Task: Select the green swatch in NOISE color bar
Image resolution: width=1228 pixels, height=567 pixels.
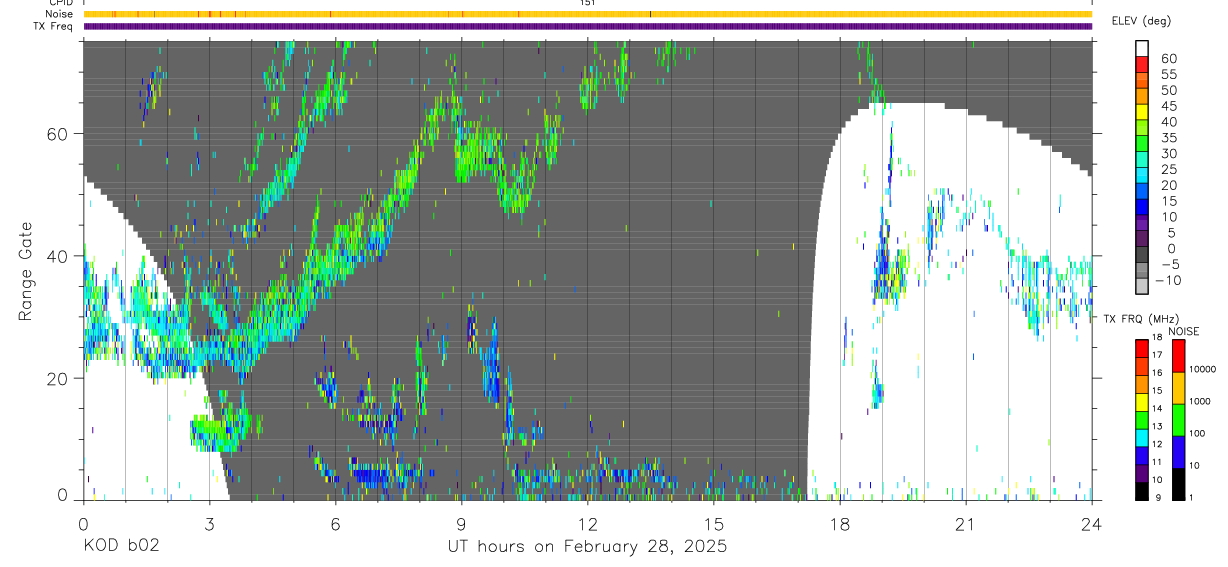Action: pos(1179,419)
